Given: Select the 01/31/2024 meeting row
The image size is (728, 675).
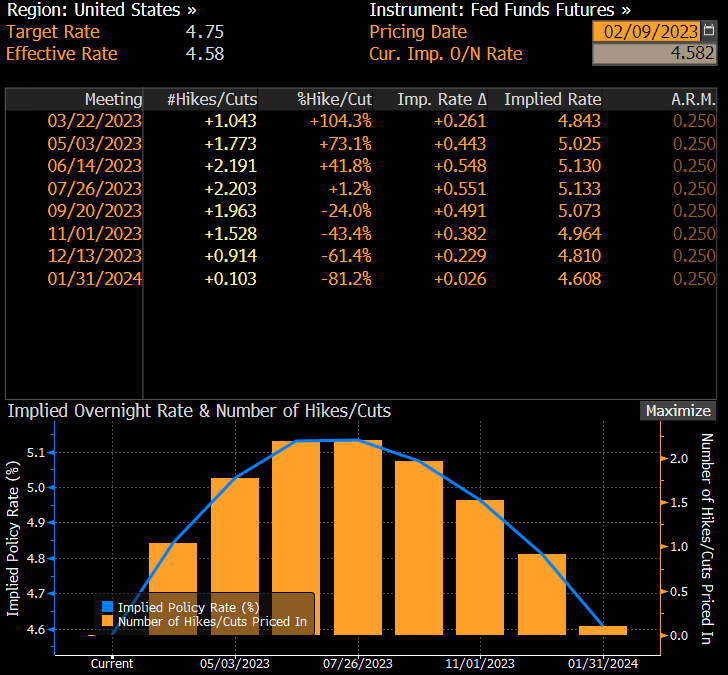Looking at the screenshot, I should click(95, 278).
